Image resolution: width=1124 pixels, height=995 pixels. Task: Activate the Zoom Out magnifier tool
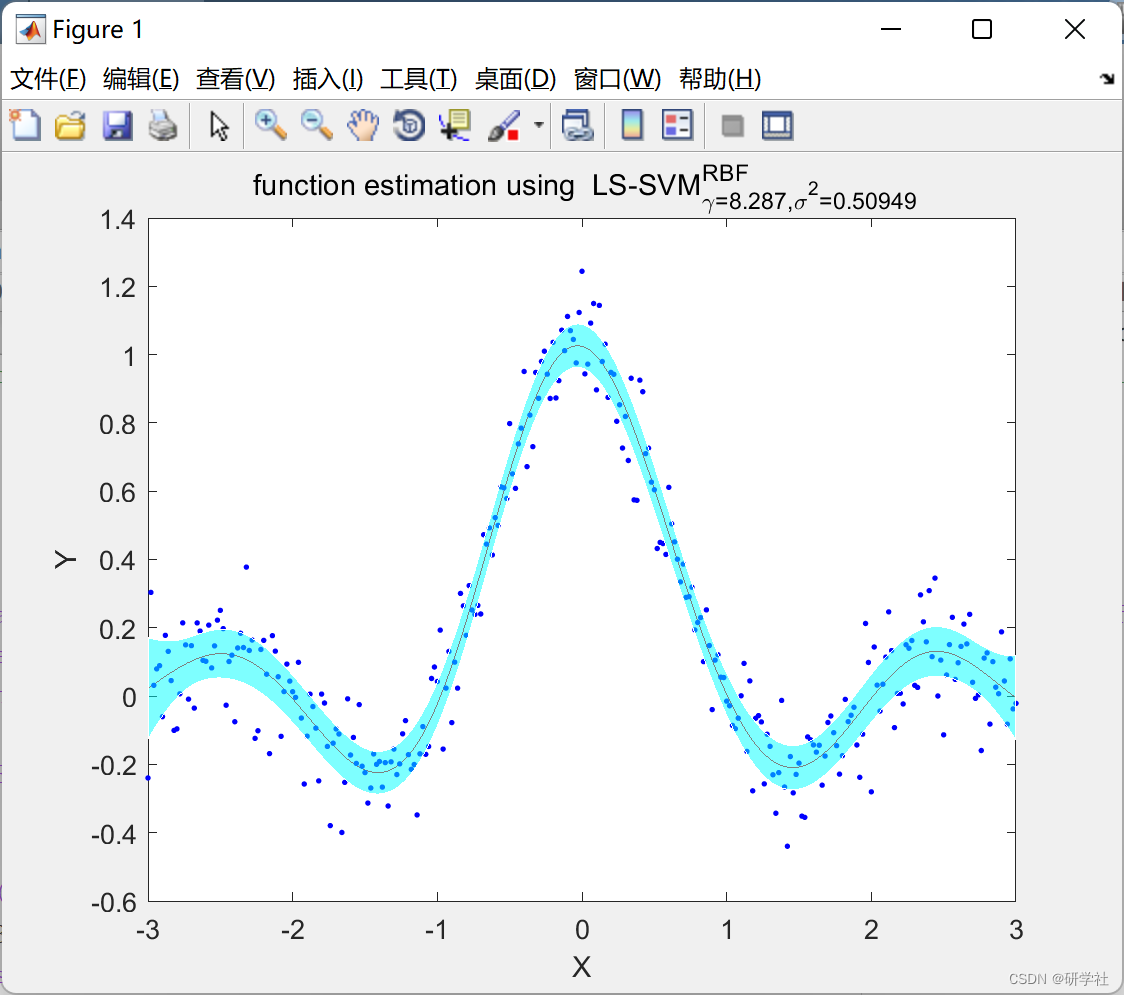coord(317,125)
